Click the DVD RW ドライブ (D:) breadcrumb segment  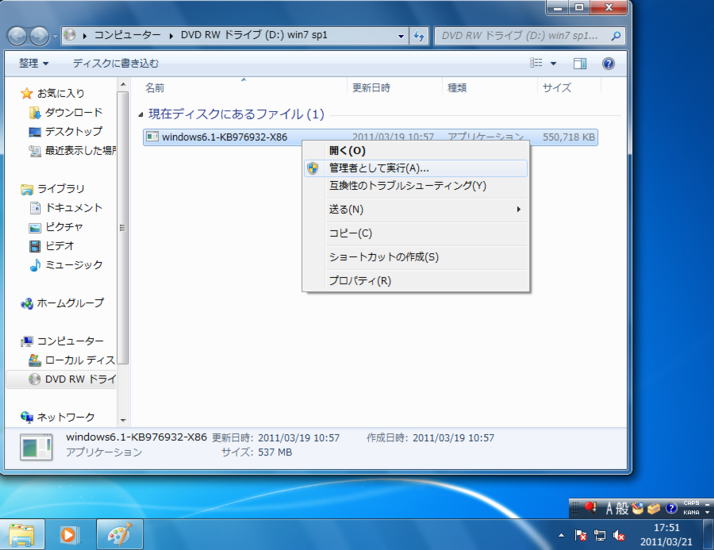[x=254, y=35]
